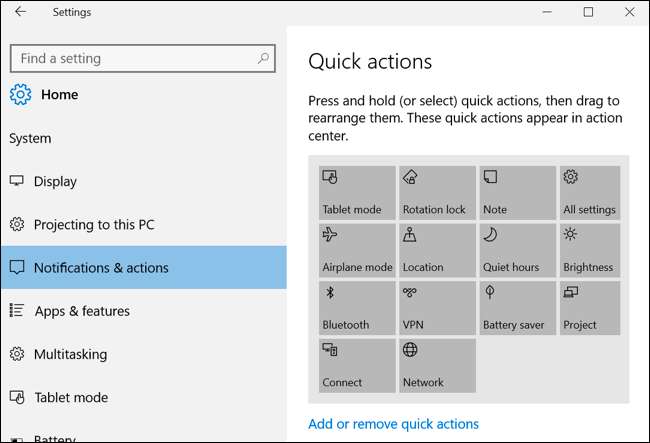This screenshot has width=650, height=443.
Task: Click the Note quick action tile
Action: tap(517, 193)
